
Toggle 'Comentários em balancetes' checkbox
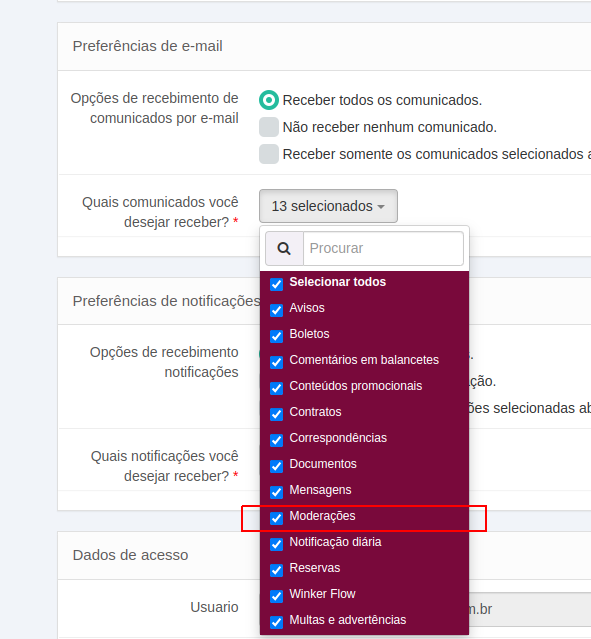[x=276, y=362]
